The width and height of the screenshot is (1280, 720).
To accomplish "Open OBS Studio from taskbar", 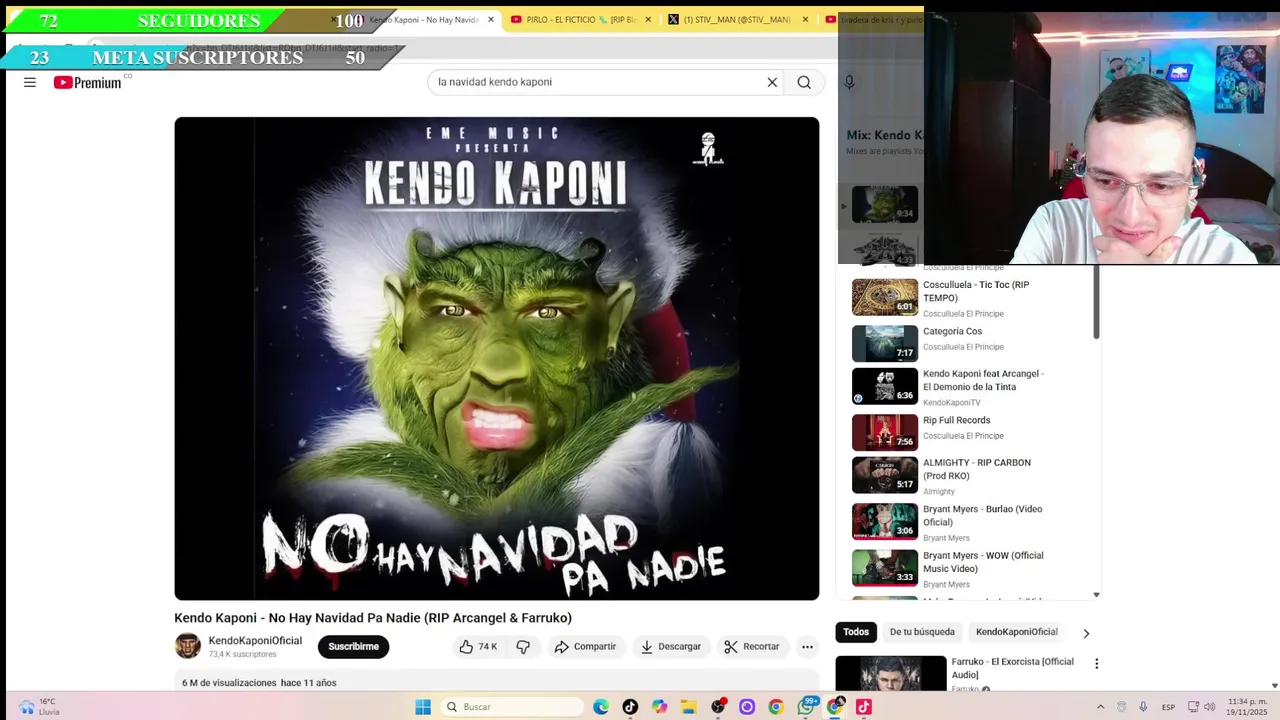I will click(718, 707).
